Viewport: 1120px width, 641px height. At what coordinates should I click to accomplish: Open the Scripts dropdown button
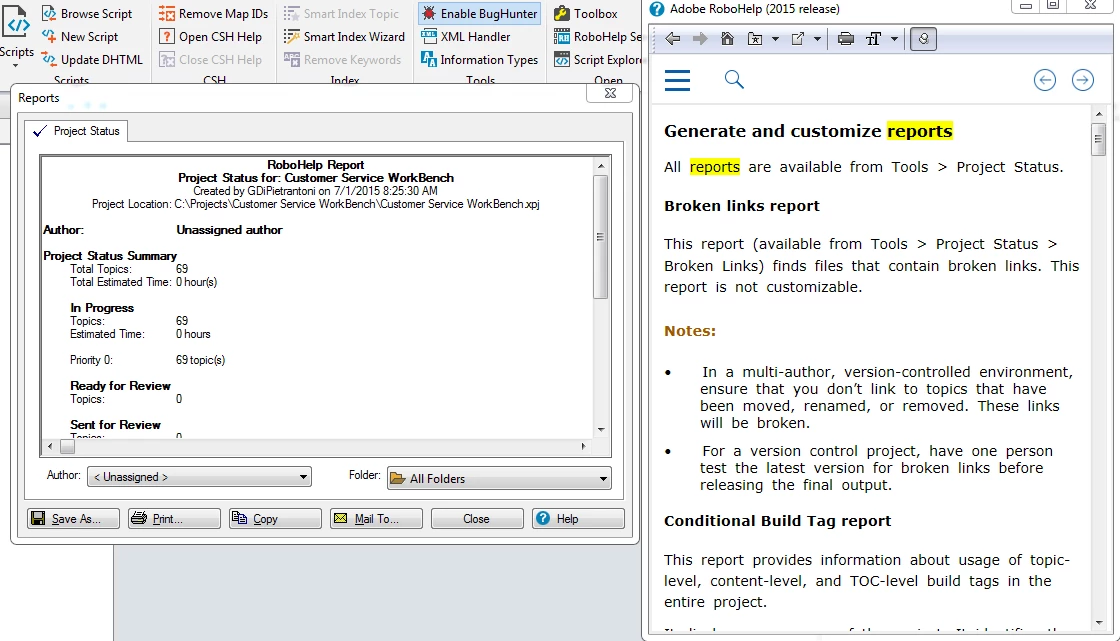coord(16,38)
